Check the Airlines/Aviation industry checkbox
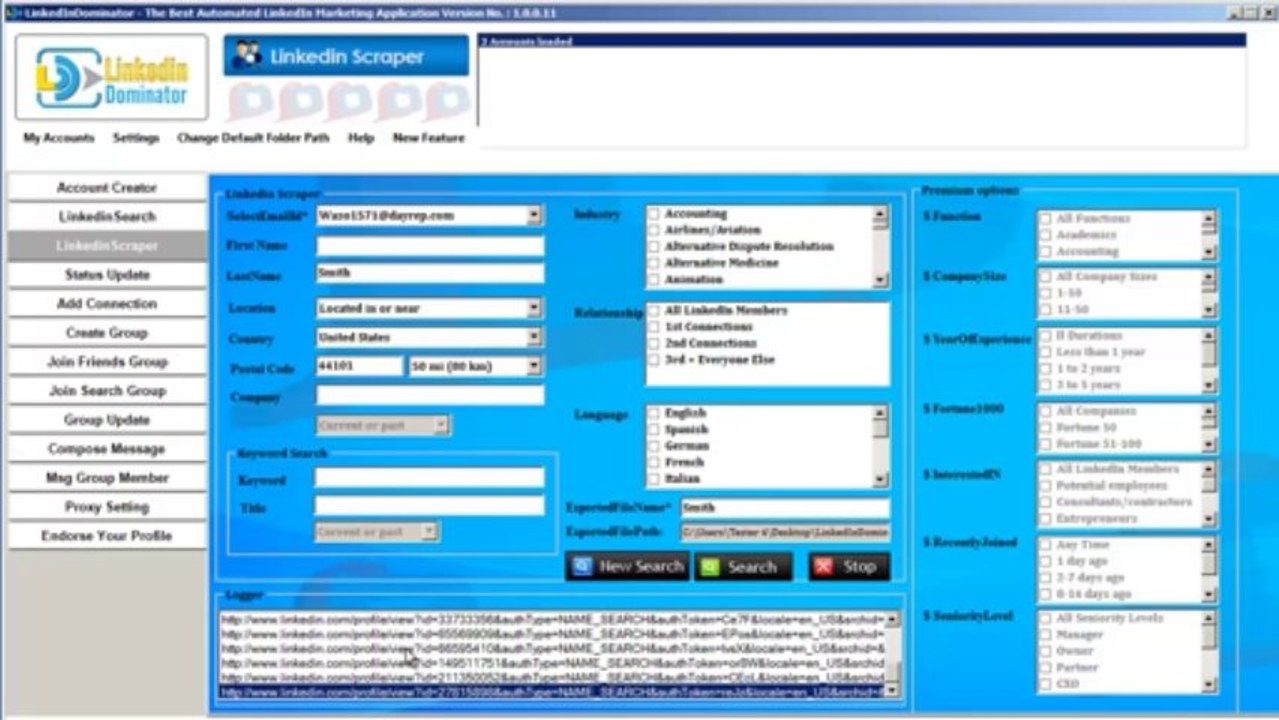Viewport: 1279px width, 720px height. pos(653,230)
